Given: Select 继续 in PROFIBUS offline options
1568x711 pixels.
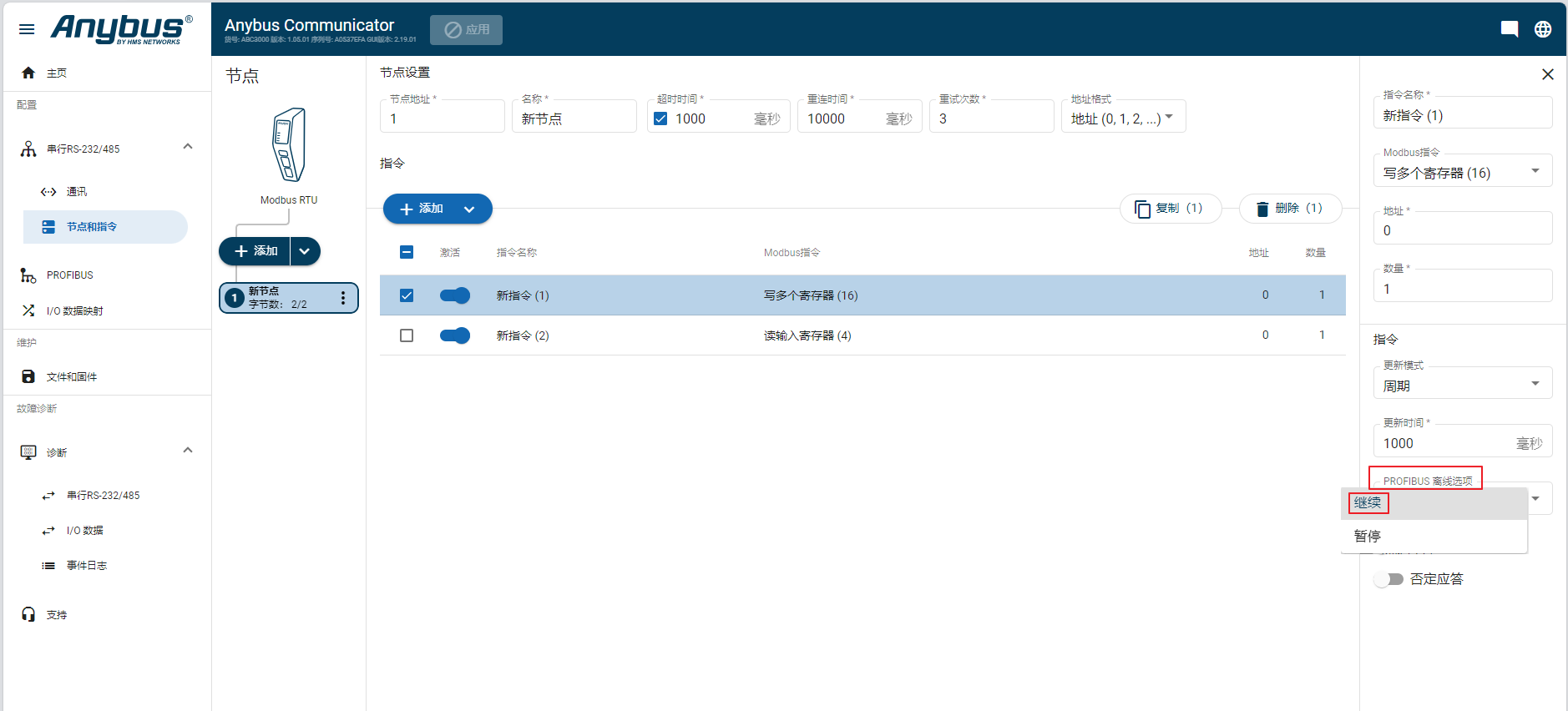Looking at the screenshot, I should coord(1434,503).
